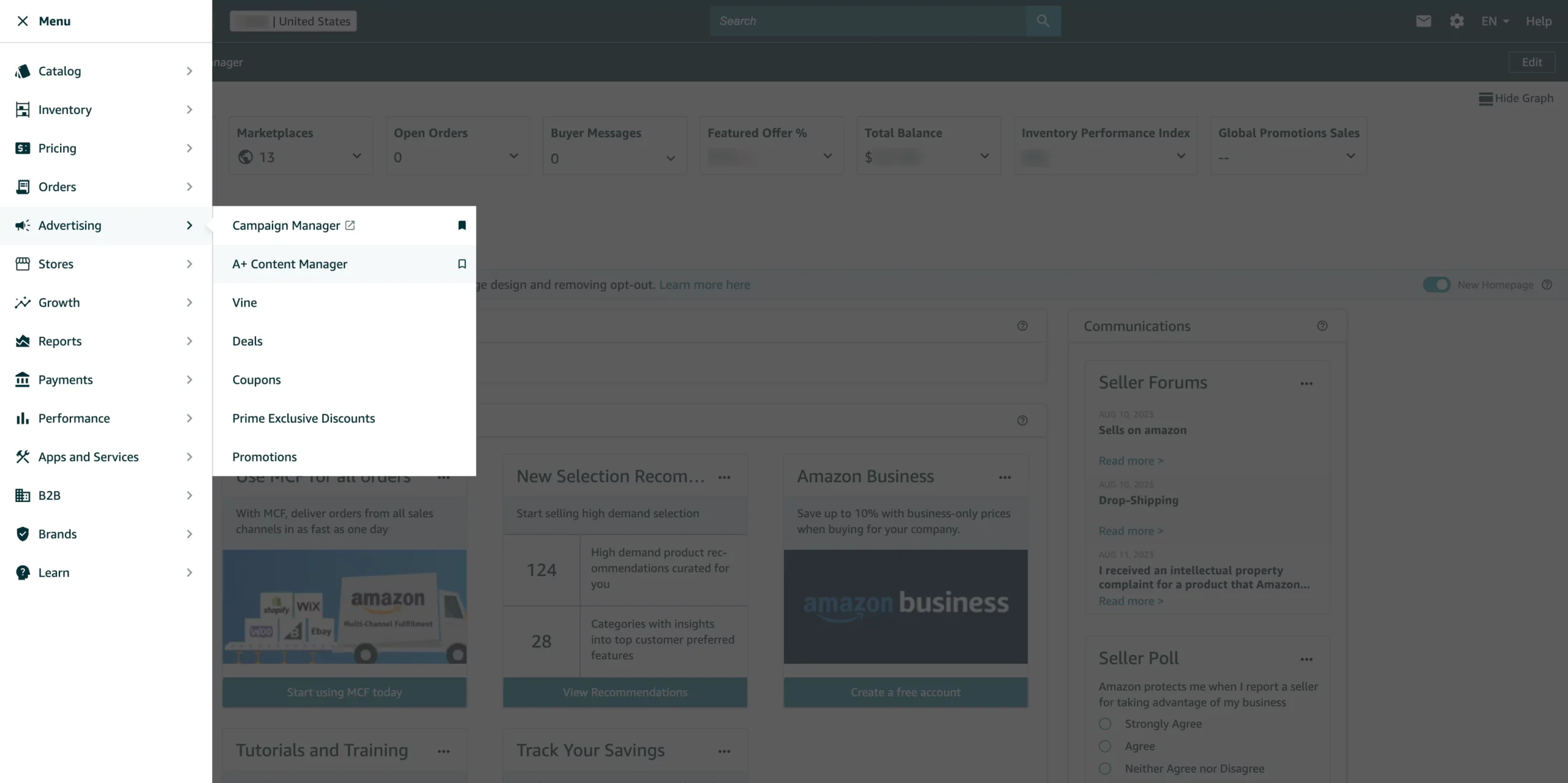Click the Campaign Manager bookmark icon

[460, 225]
